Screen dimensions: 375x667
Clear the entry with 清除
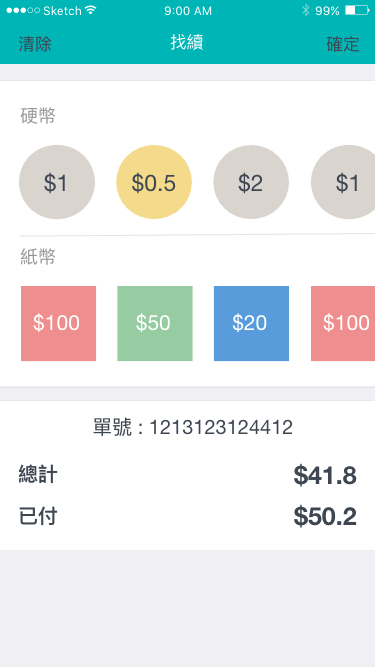coord(35,44)
